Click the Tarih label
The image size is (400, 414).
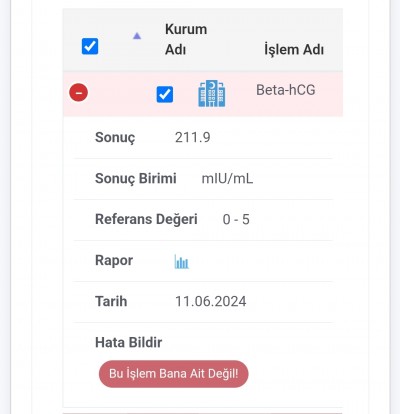tap(111, 301)
